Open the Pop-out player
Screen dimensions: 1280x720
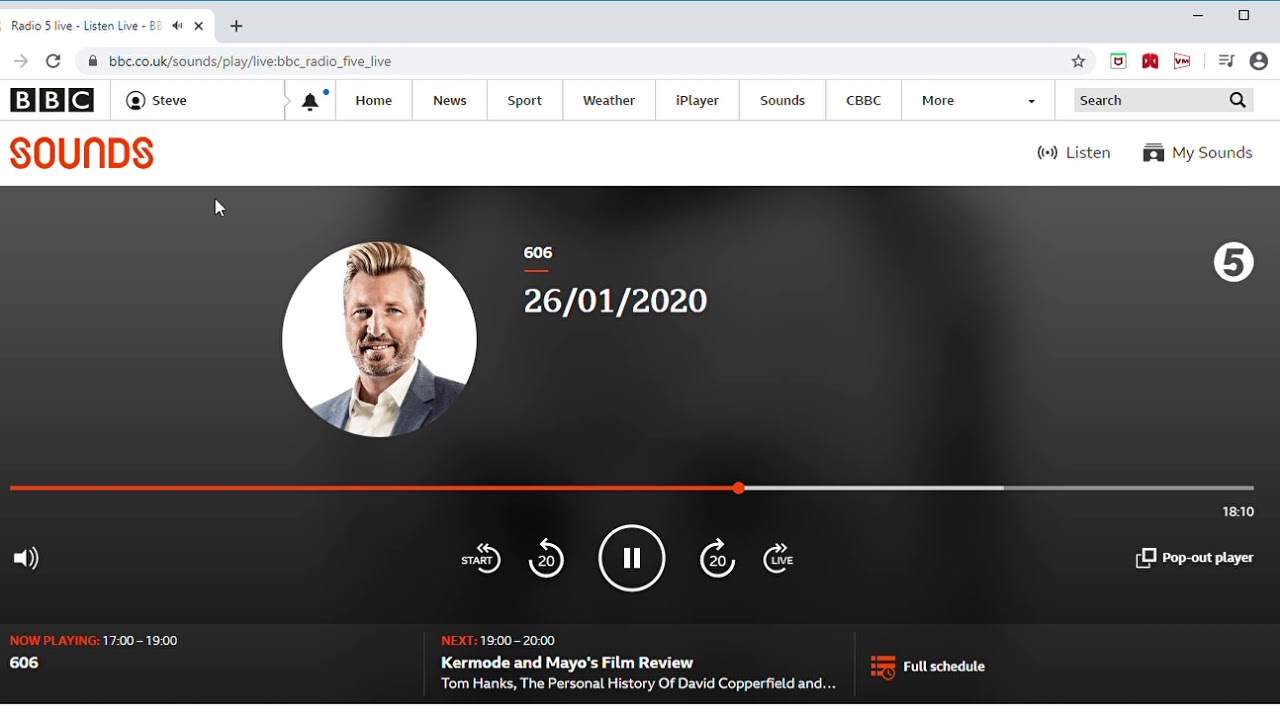click(1195, 558)
